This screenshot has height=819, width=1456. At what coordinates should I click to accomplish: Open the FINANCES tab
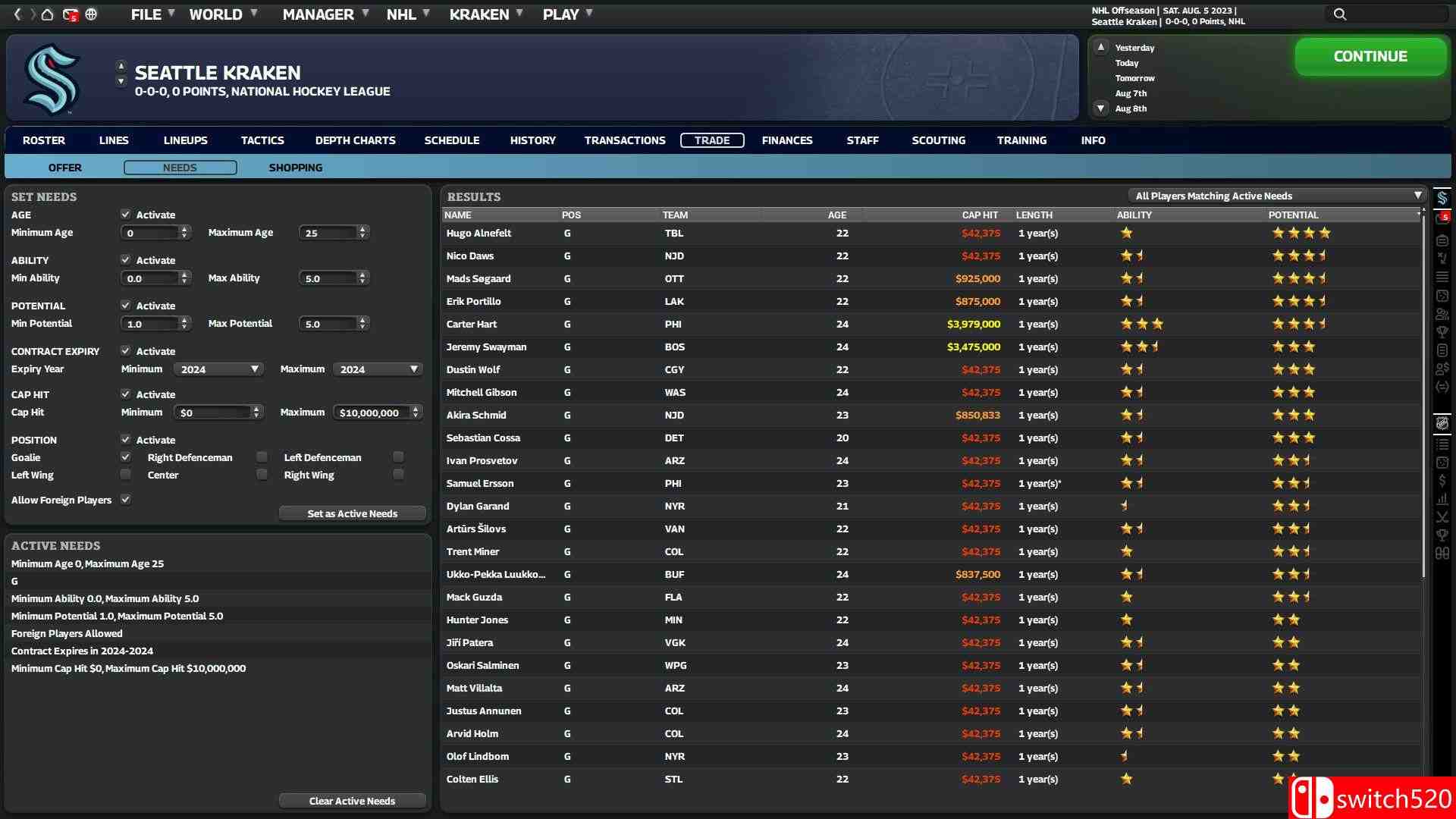(x=786, y=140)
